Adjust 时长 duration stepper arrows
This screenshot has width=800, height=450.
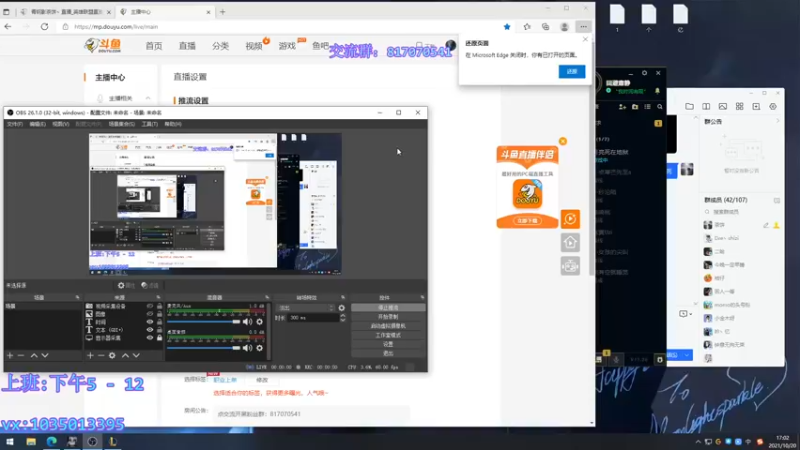pos(342,317)
